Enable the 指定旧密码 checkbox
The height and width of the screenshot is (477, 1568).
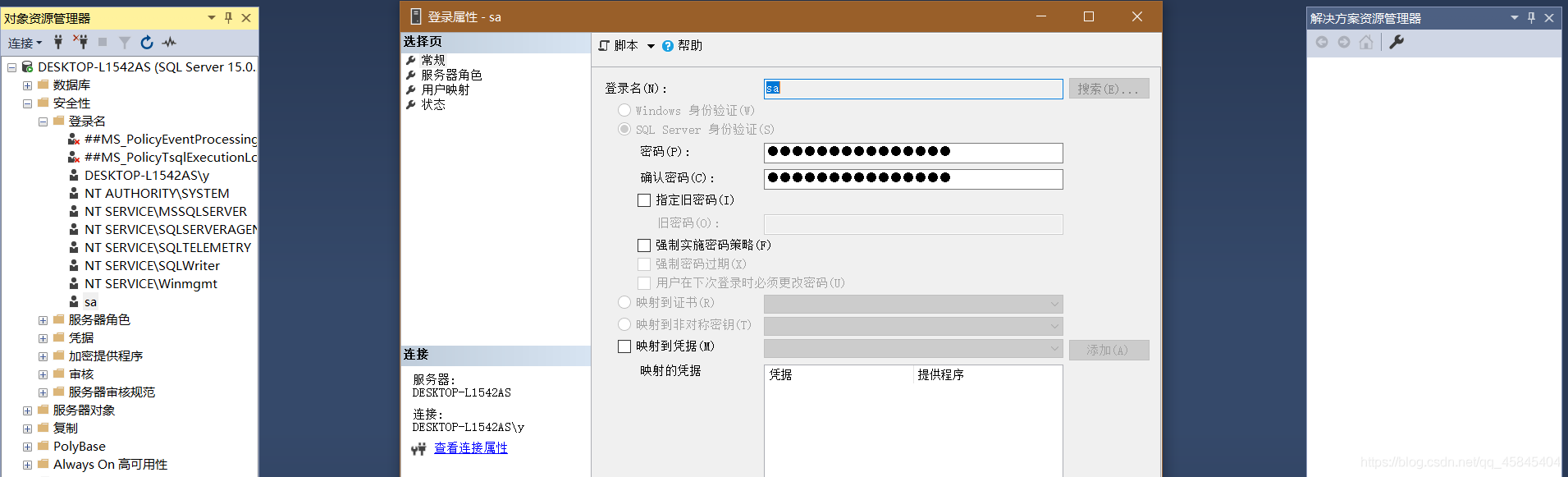644,200
